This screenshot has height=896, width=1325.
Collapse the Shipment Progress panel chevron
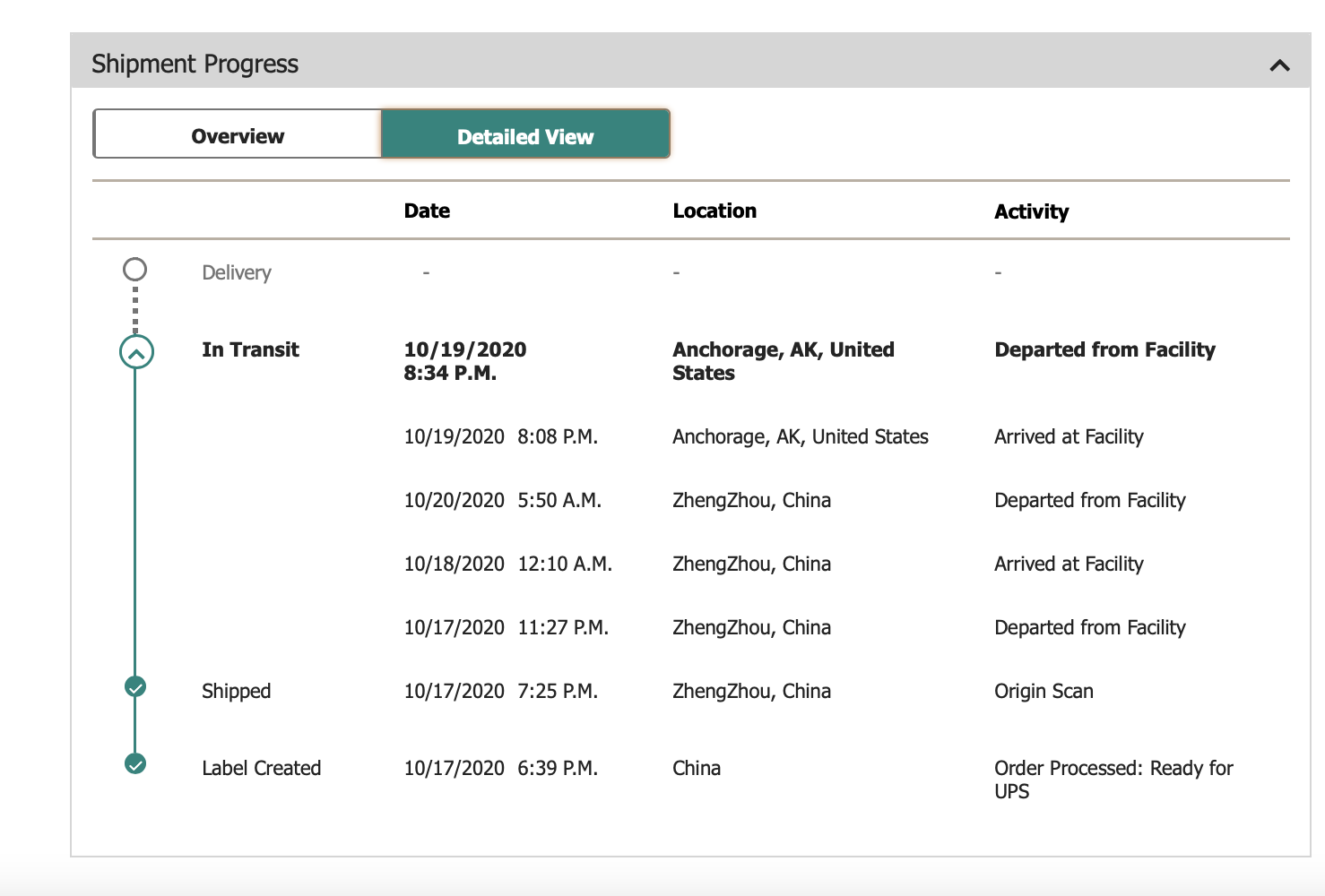pos(1279,65)
